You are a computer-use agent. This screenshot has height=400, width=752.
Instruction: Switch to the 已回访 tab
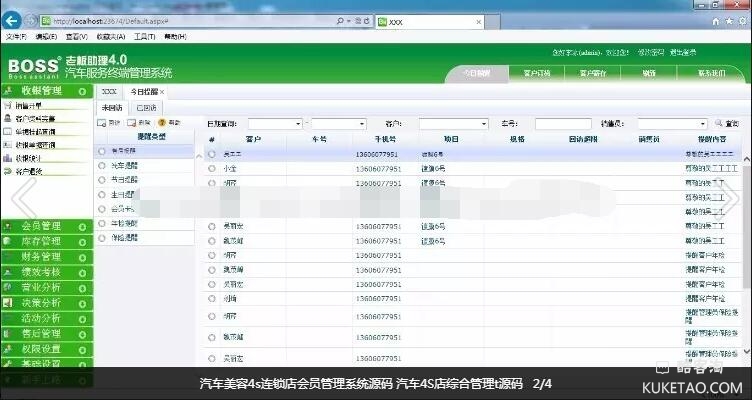[146, 108]
